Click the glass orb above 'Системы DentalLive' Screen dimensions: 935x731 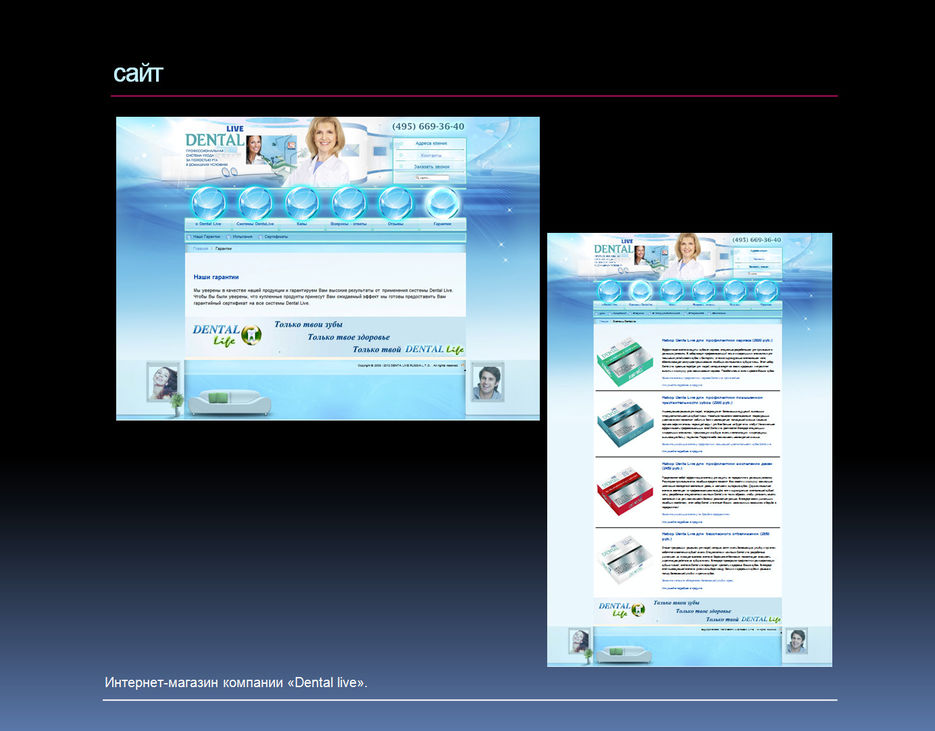point(255,203)
